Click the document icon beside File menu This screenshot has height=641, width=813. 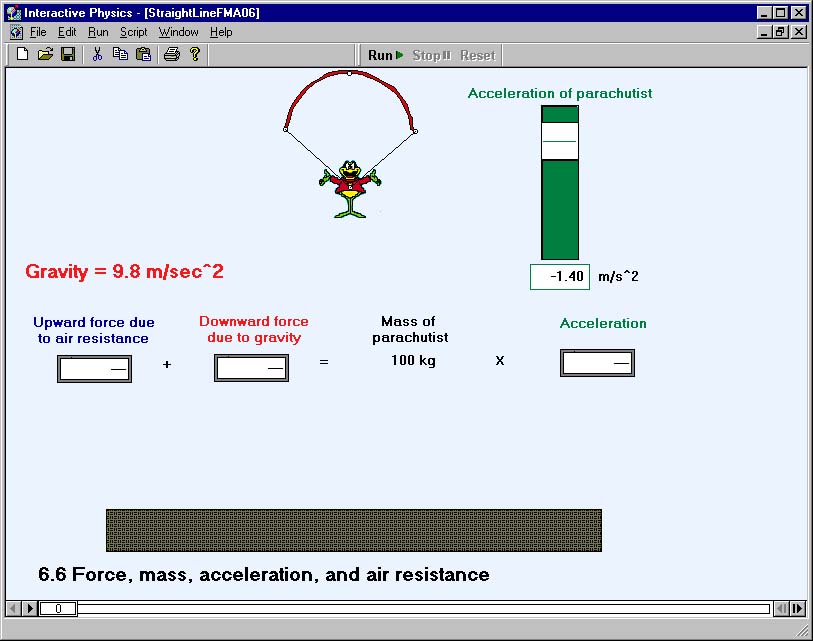click(16, 32)
